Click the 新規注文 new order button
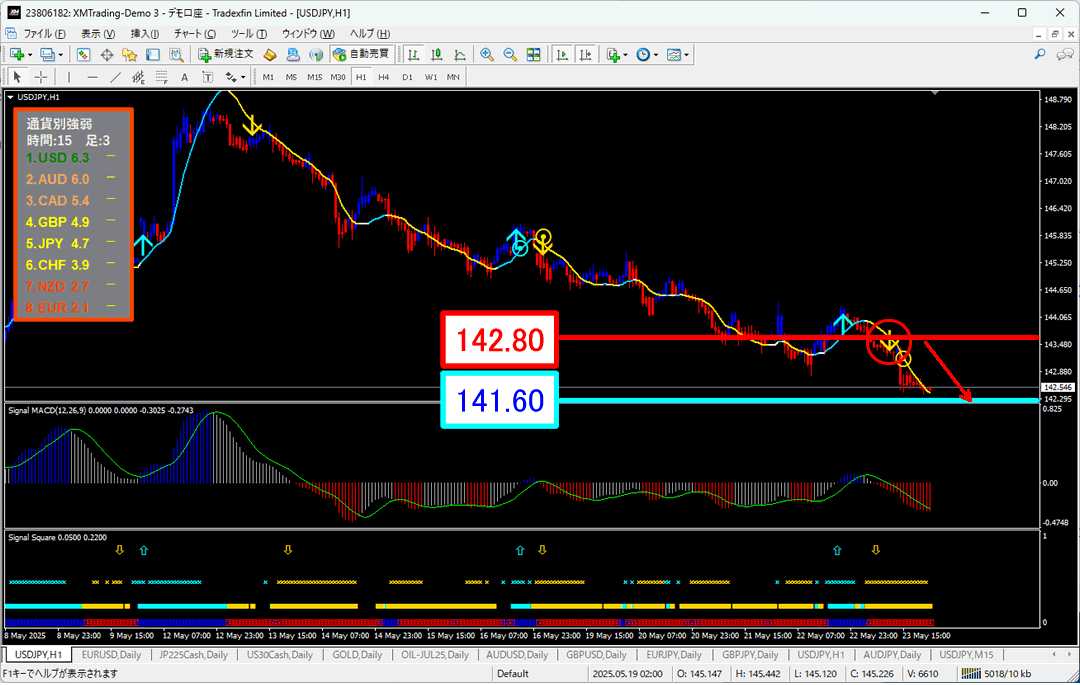Image resolution: width=1080 pixels, height=685 pixels. tap(226, 54)
